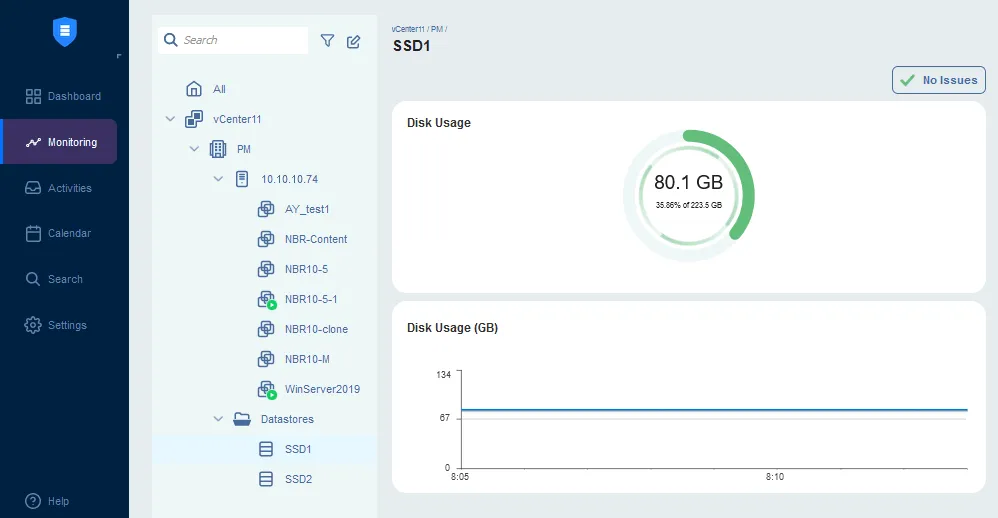
Task: Click the No Issues status button
Action: [x=939, y=80]
